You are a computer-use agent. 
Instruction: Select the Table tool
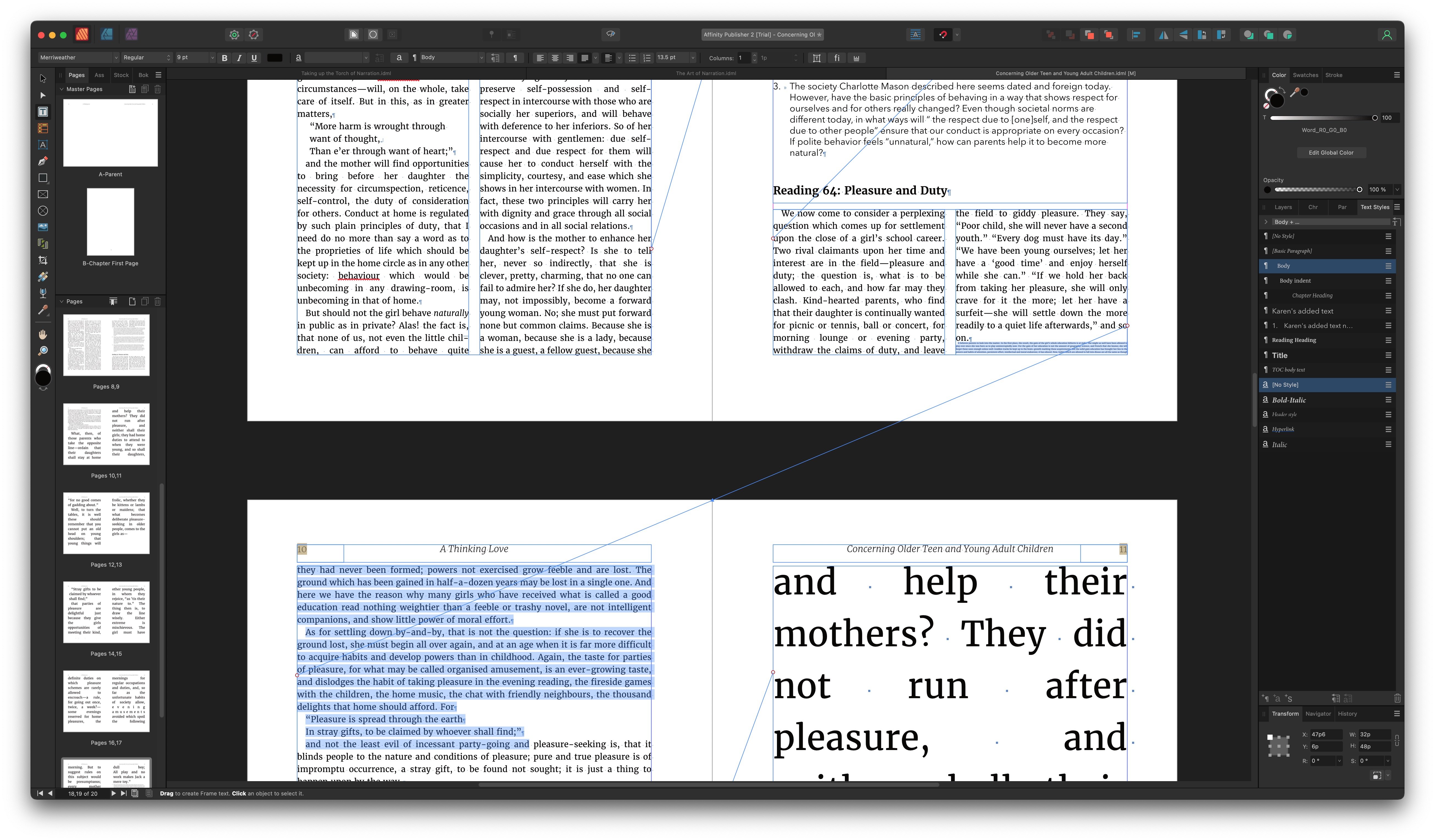43,128
